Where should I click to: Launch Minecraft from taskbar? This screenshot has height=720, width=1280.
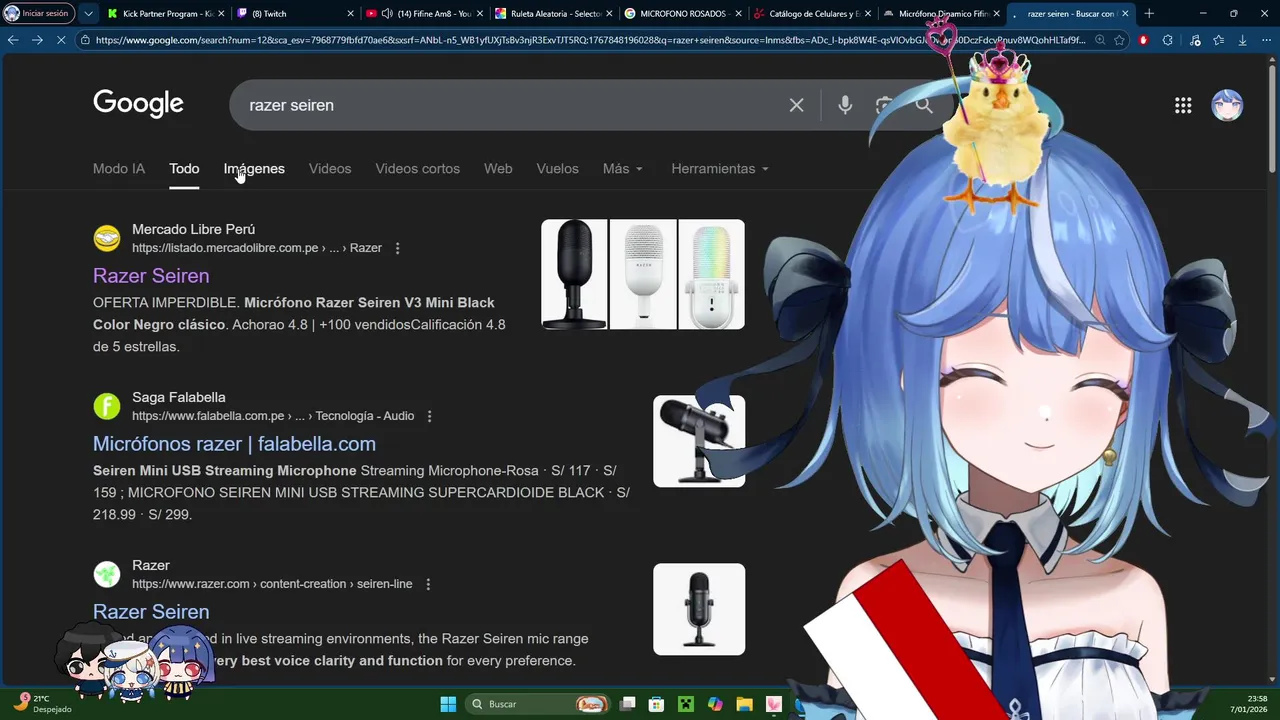685,704
